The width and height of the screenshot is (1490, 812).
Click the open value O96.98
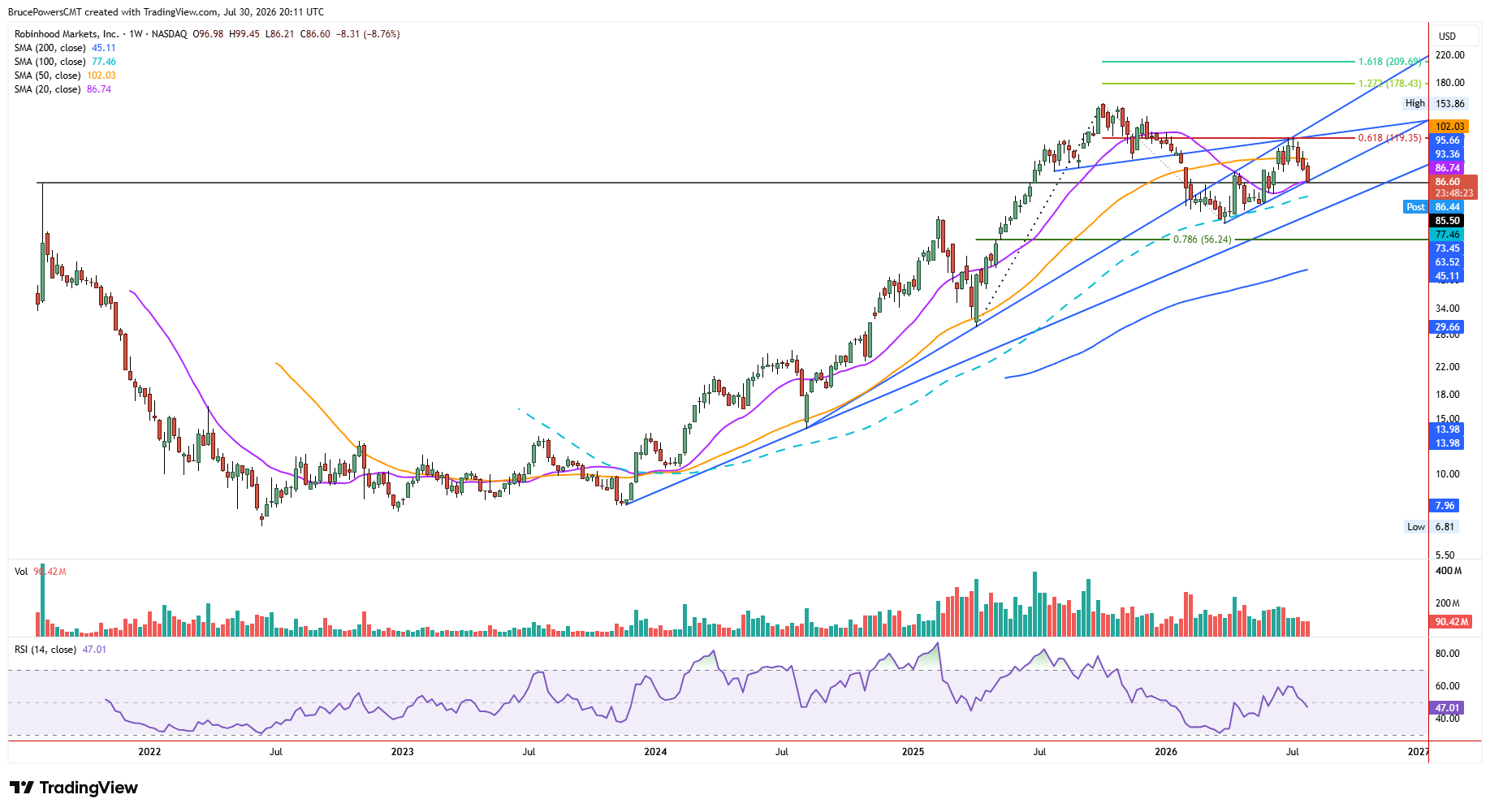(x=208, y=34)
